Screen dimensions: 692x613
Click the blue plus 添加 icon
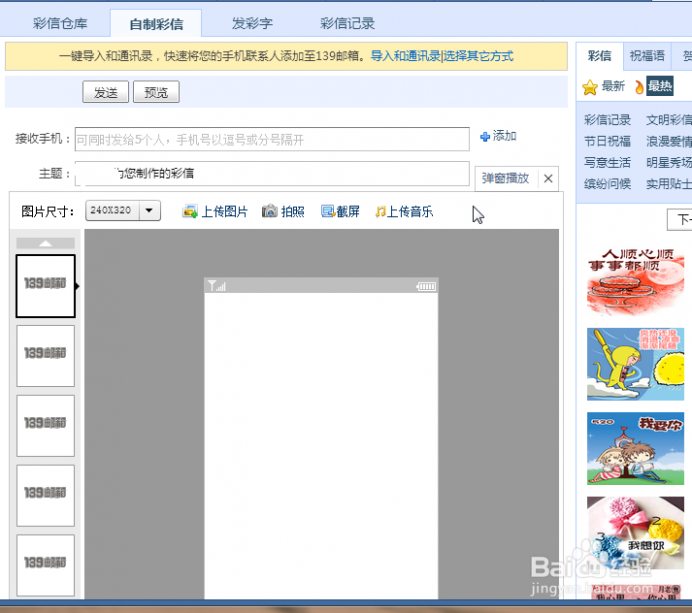coord(485,137)
